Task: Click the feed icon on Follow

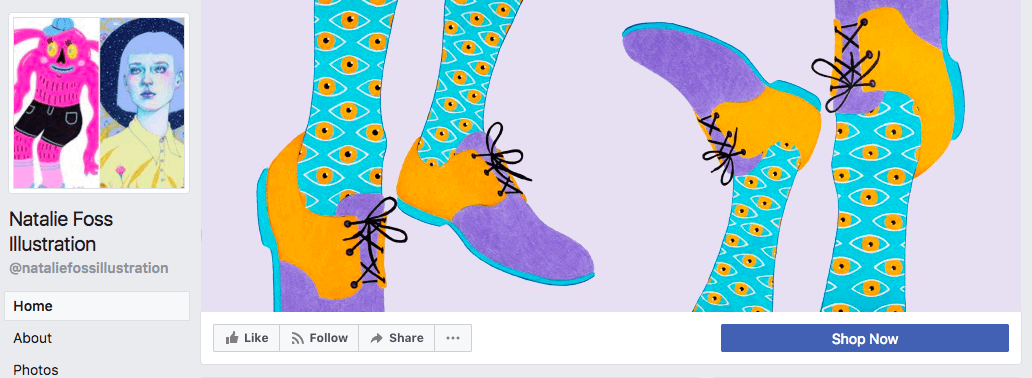Action: coord(297,338)
